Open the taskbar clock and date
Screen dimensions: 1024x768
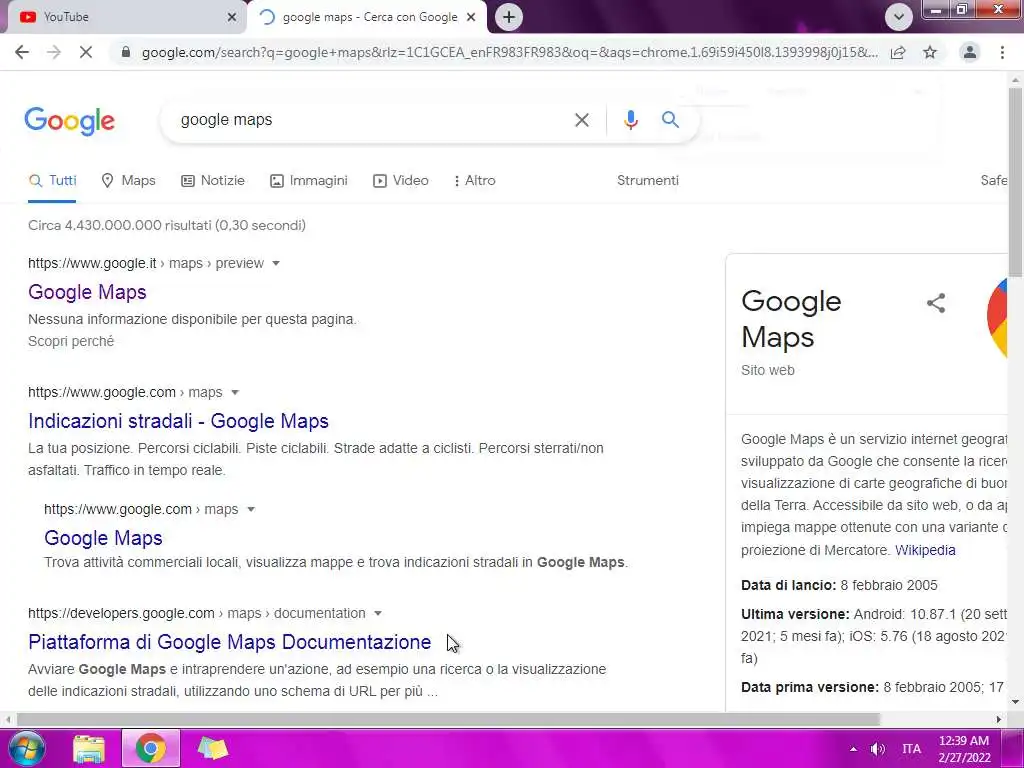(964, 749)
